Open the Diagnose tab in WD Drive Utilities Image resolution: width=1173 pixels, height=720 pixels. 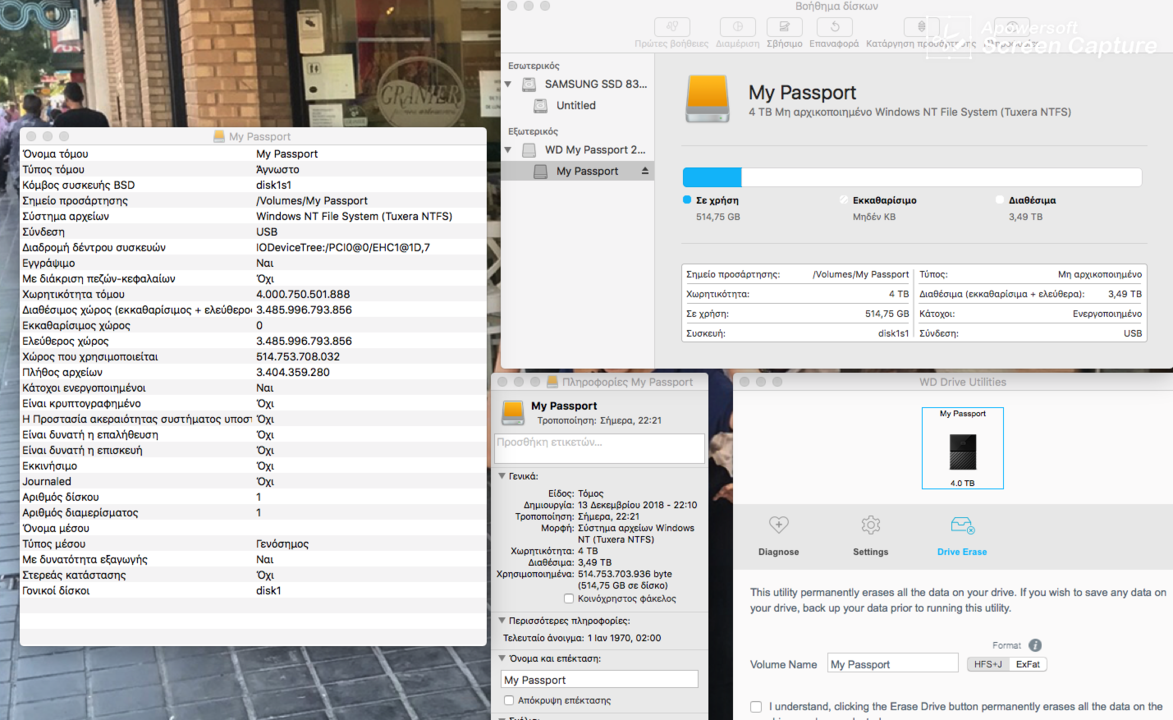tap(779, 535)
